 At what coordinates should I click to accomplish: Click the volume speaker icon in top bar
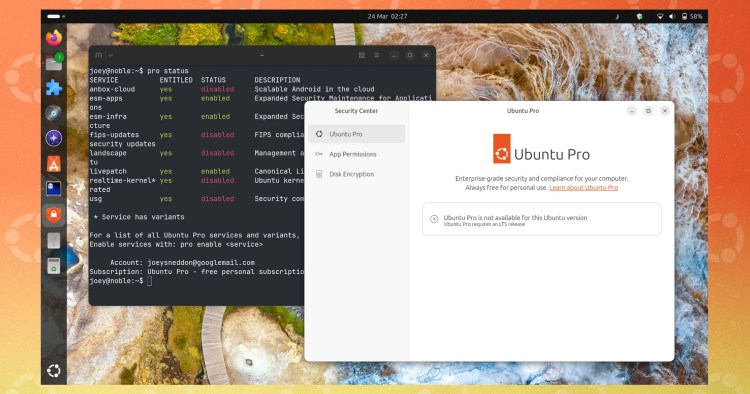coord(672,16)
